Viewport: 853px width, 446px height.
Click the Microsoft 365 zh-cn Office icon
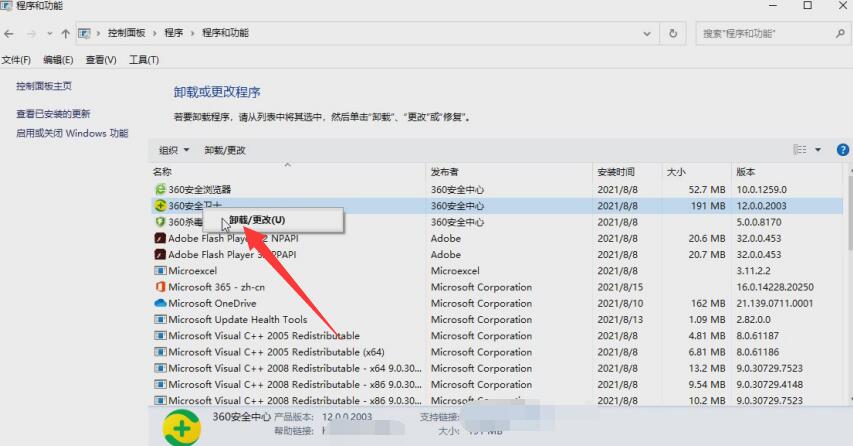160,287
